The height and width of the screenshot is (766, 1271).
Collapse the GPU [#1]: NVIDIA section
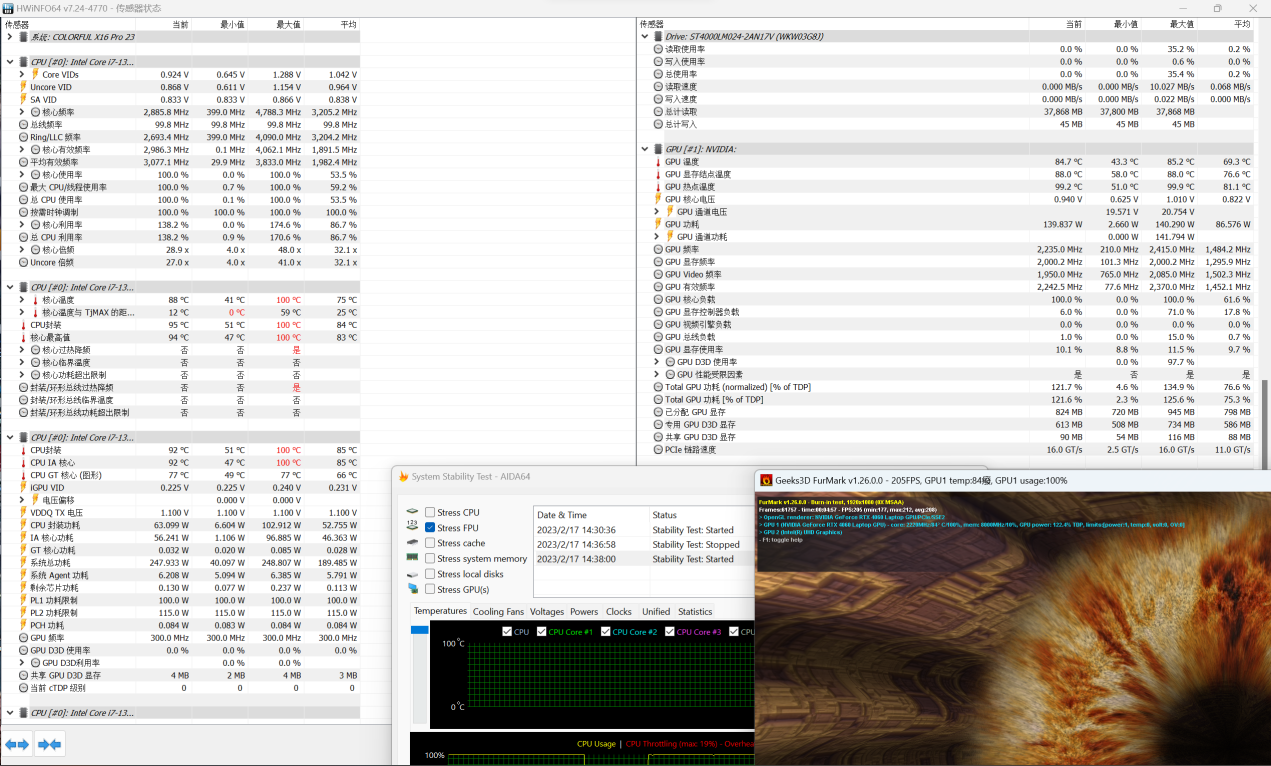pyautogui.click(x=645, y=149)
